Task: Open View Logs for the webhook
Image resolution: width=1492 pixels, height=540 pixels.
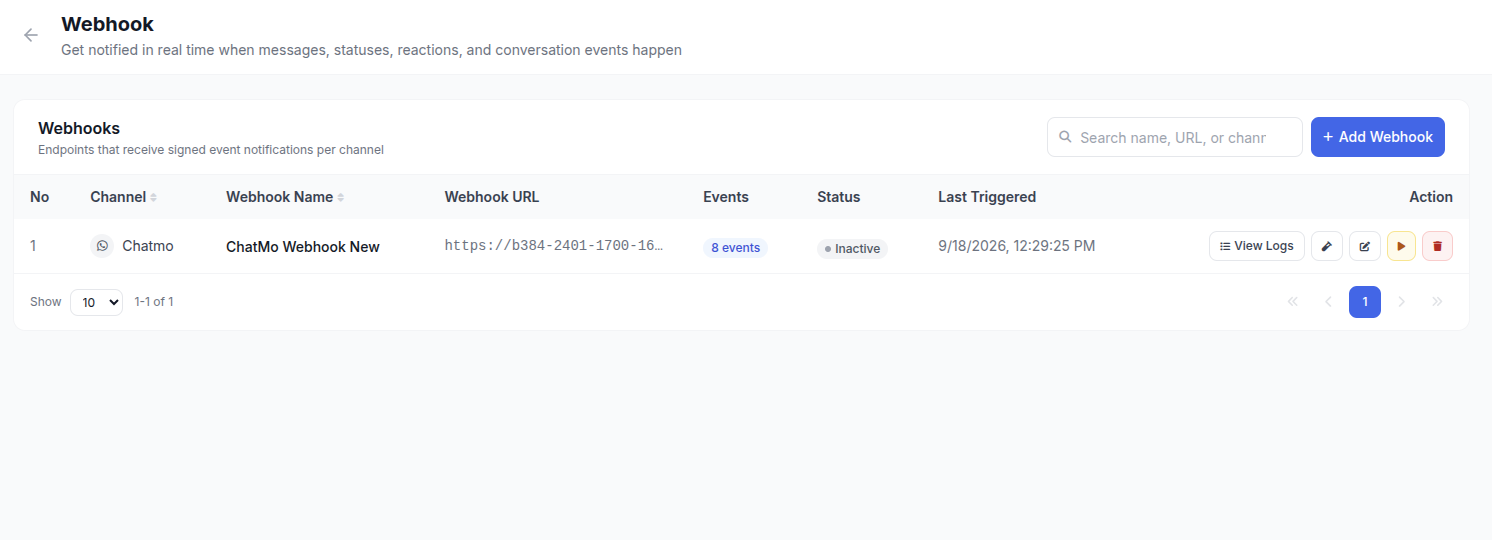Action: [x=1257, y=246]
